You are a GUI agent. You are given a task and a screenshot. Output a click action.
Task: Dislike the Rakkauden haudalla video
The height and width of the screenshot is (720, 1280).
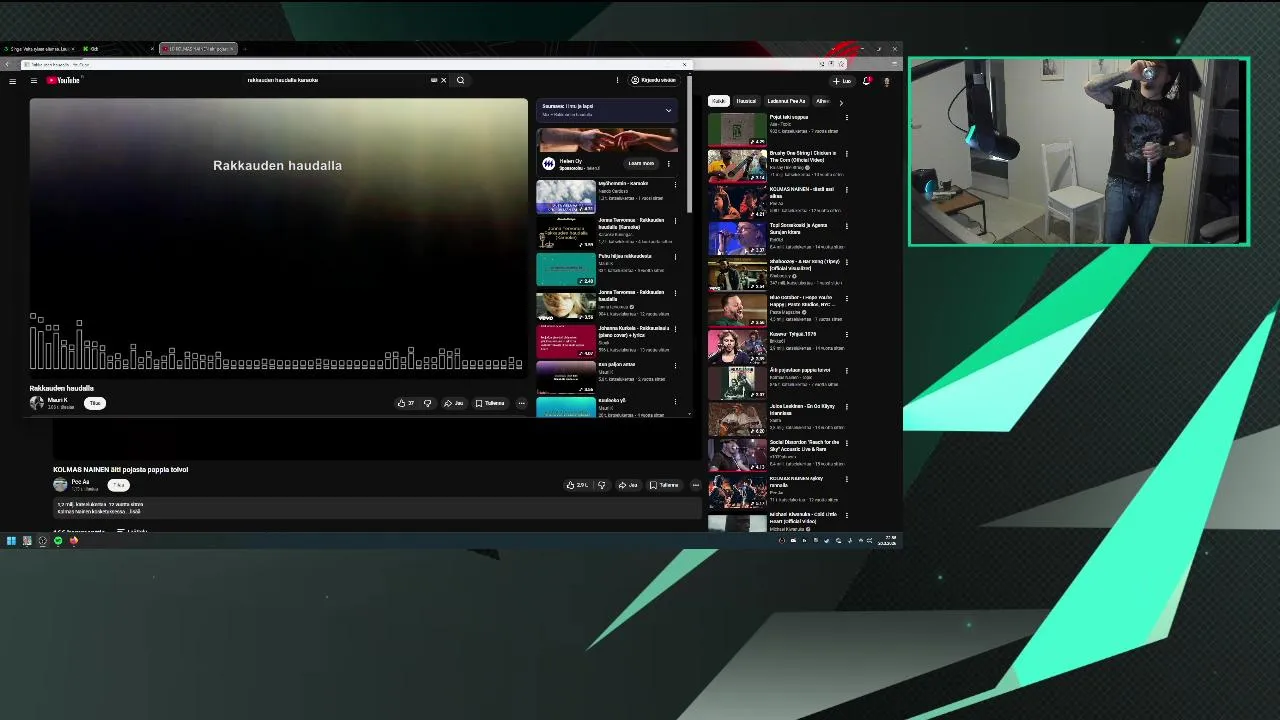coord(427,403)
